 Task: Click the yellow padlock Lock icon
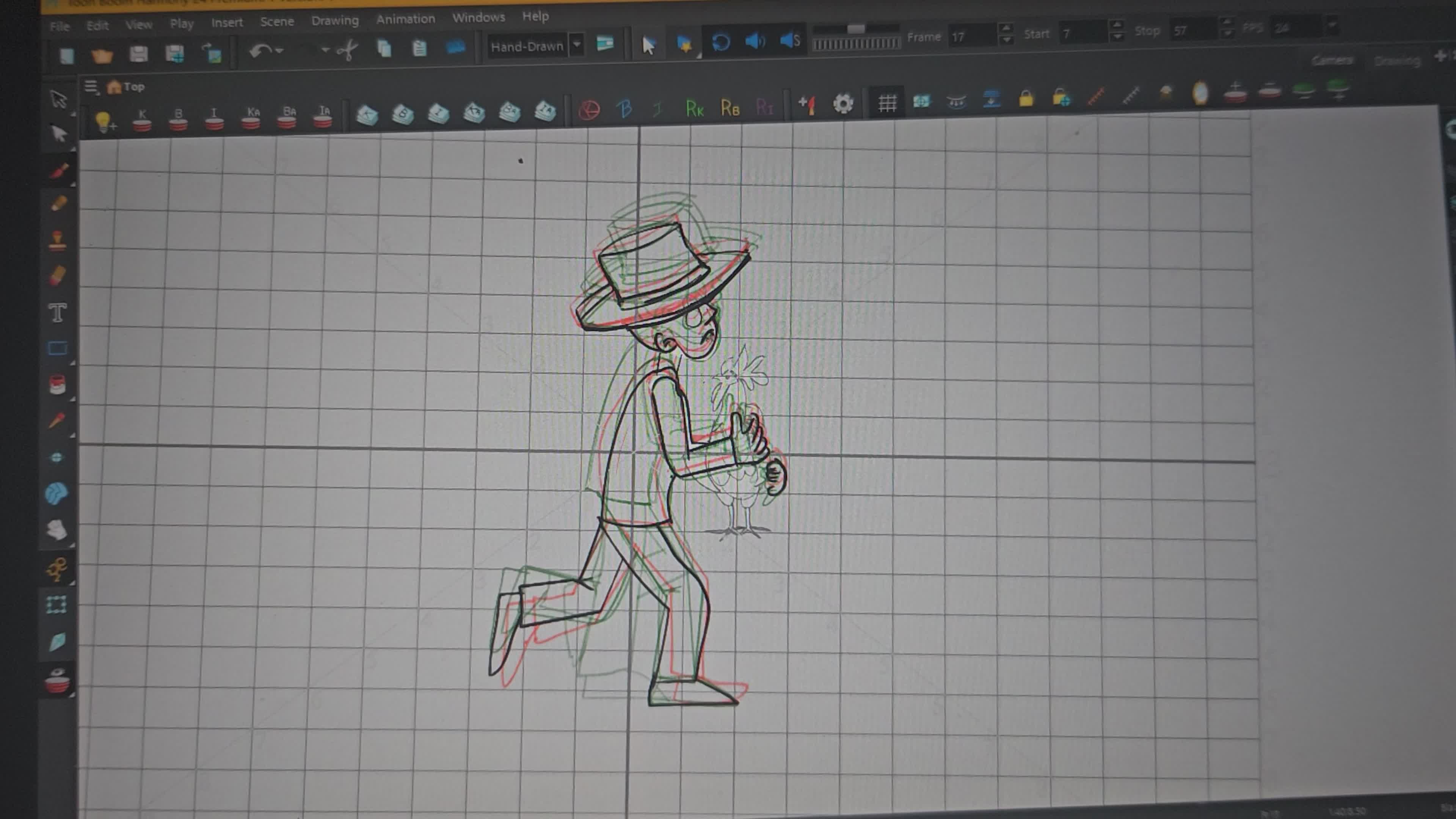tap(1026, 99)
